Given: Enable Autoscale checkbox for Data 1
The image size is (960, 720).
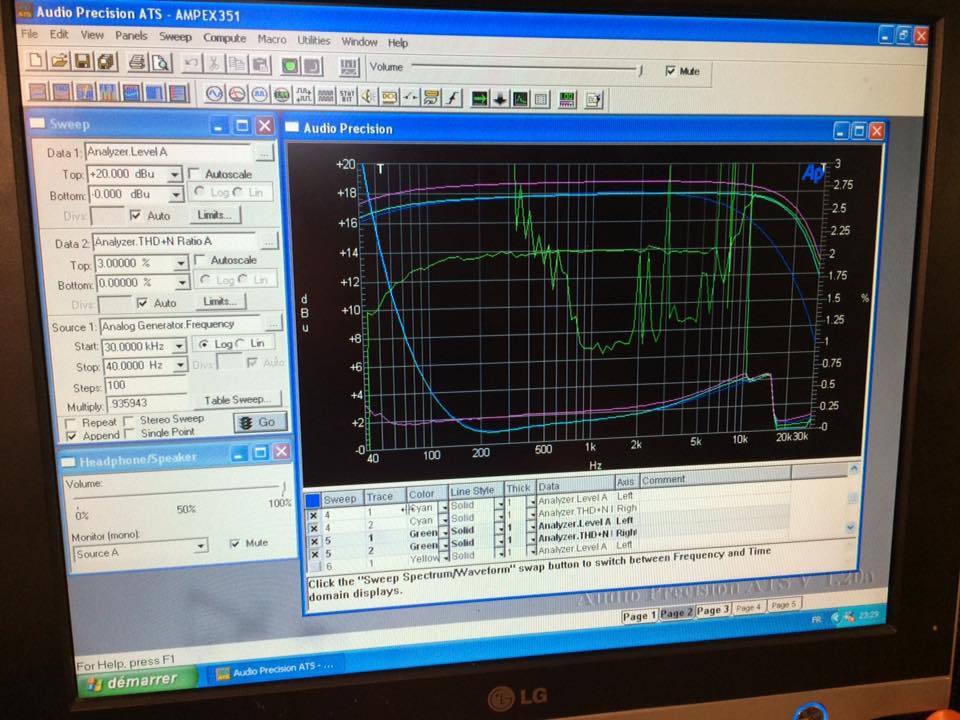Looking at the screenshot, I should coord(195,174).
